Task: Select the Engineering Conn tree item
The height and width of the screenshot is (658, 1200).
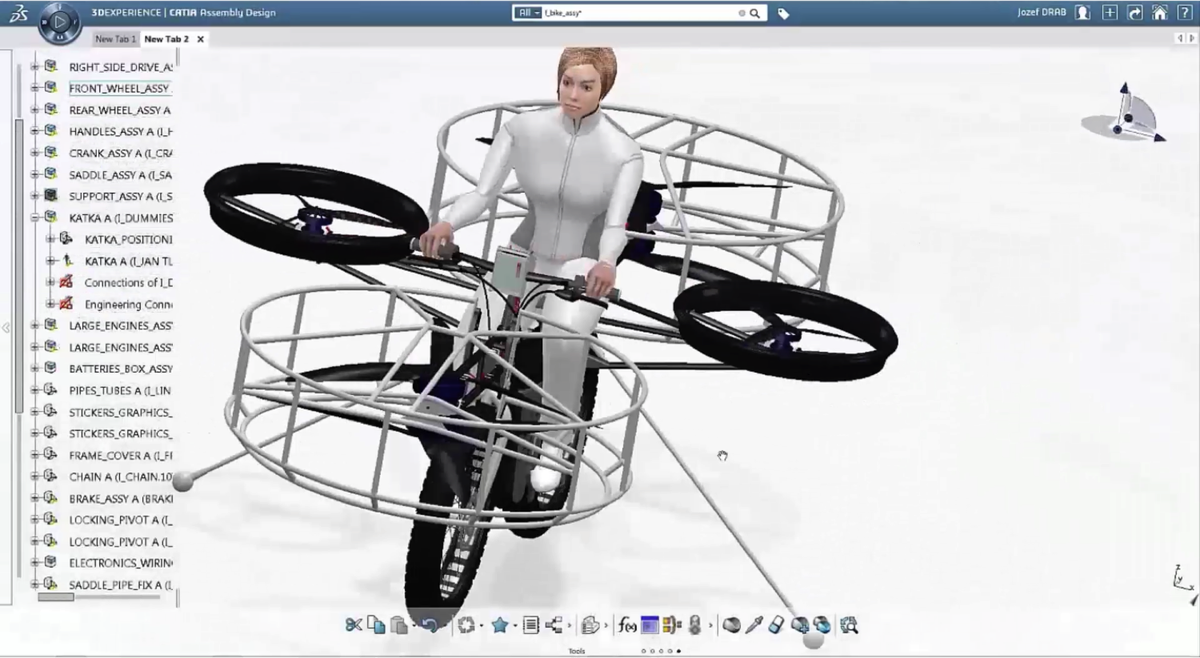Action: 128,304
